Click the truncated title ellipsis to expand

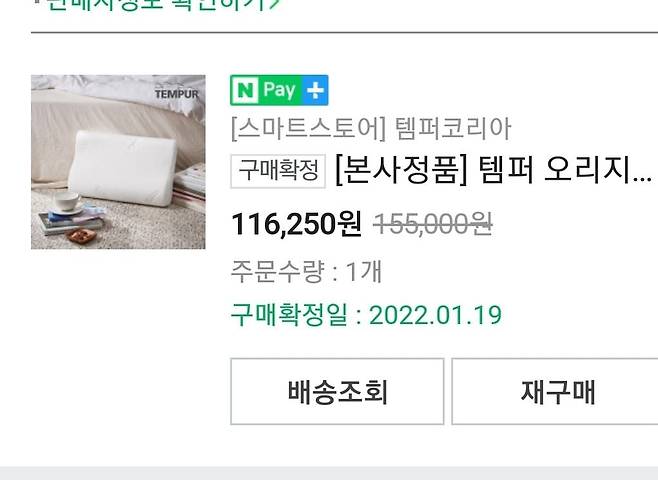click(x=642, y=178)
